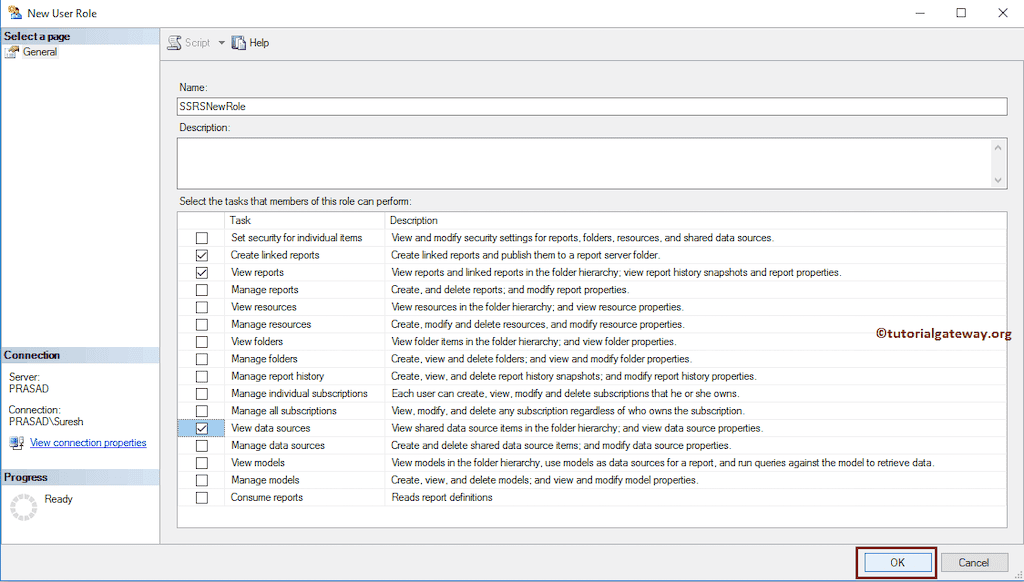
Task: Click the Help icon on the toolbar
Action: 239,42
